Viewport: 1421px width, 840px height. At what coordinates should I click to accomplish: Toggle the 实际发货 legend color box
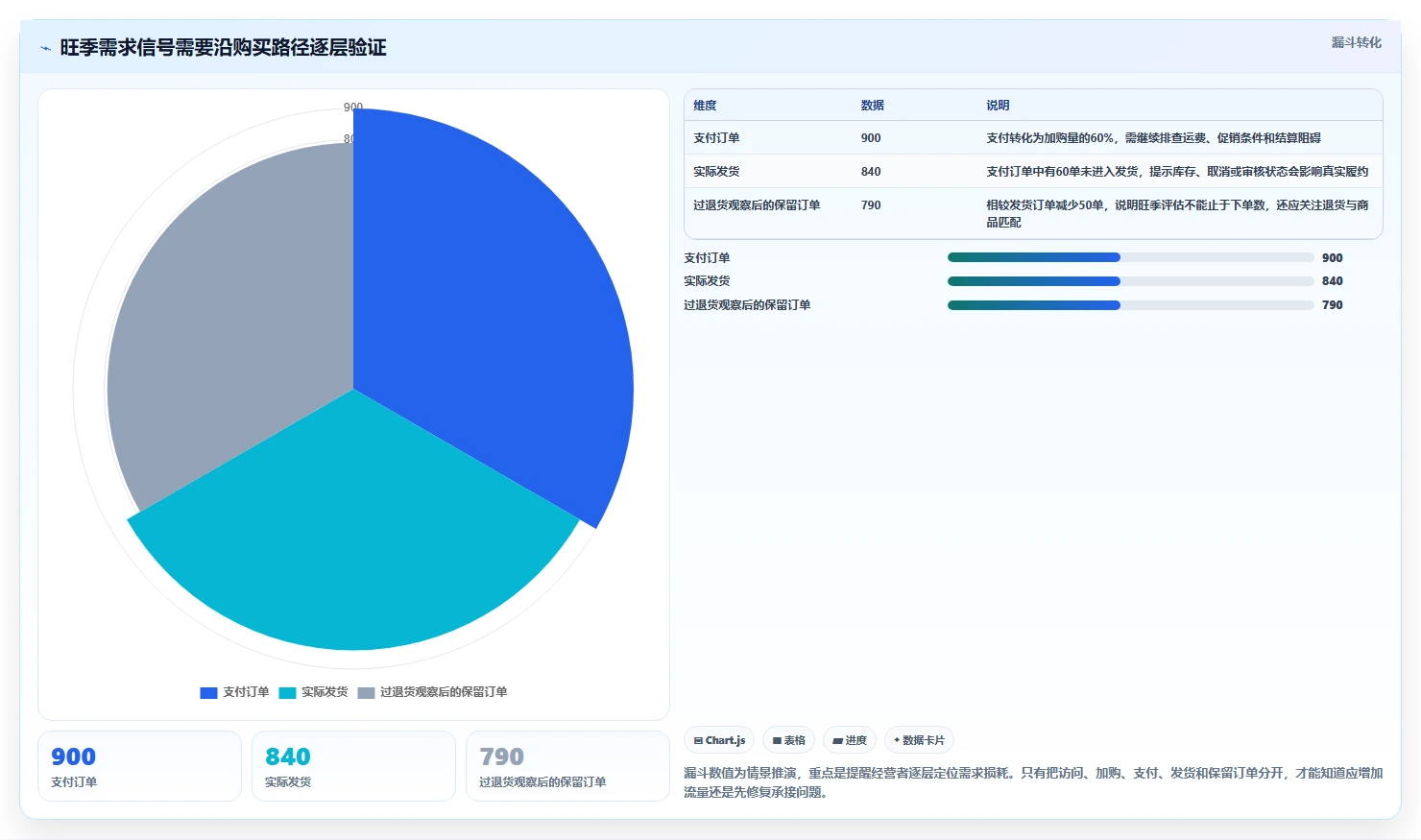287,692
